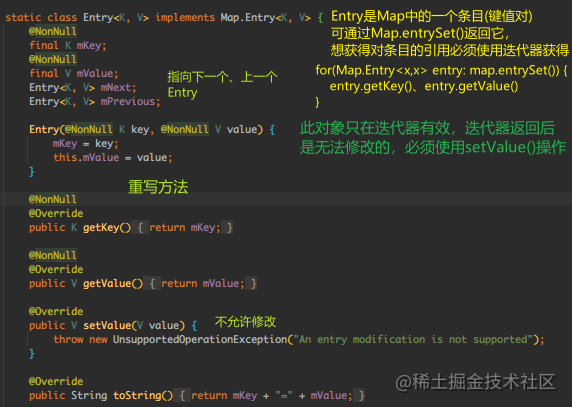Click the 'mKey' field in 'final K mKey;'
Image resolution: width=572 pixels, height=407 pixels.
pos(89,46)
